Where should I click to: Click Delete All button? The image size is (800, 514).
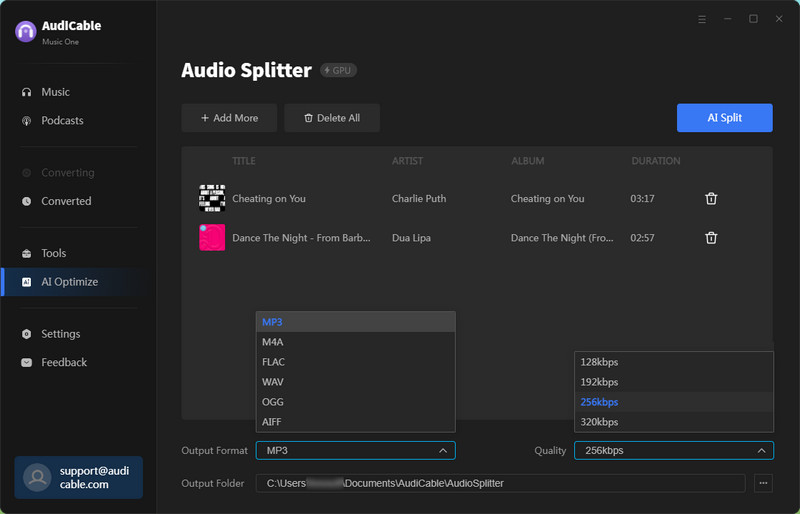click(332, 118)
